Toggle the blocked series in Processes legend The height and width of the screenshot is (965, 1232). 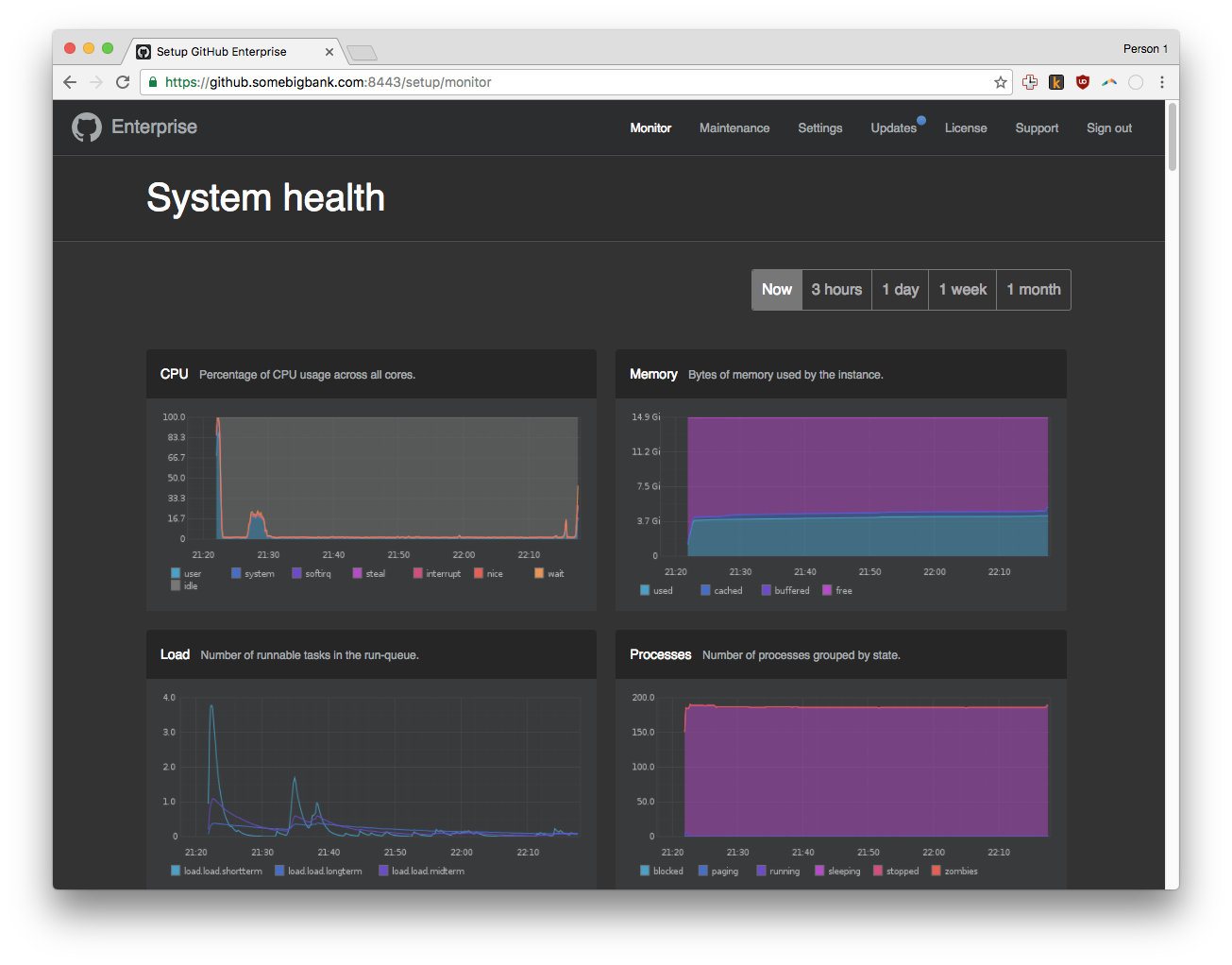coord(661,871)
